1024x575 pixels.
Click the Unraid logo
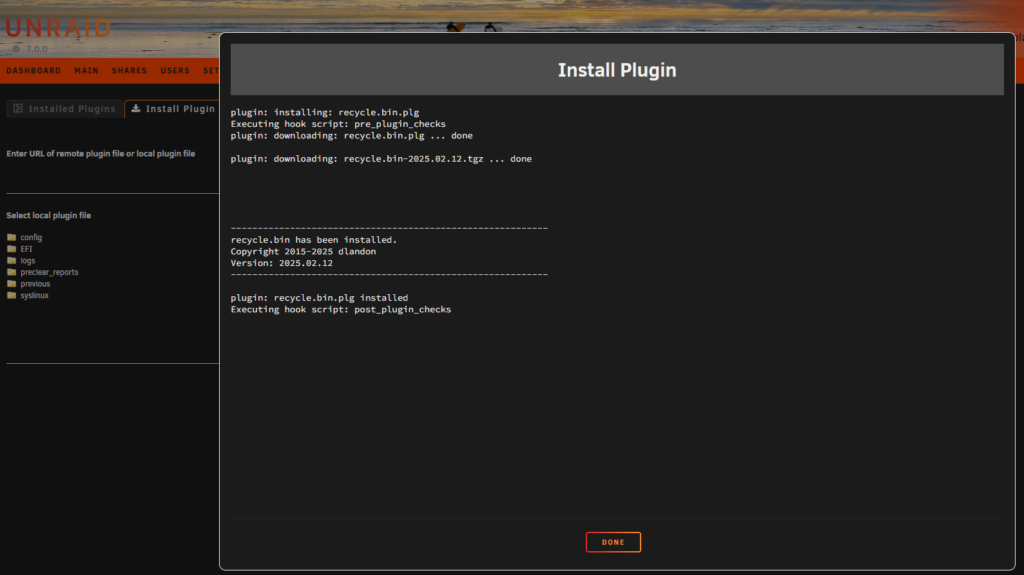57,28
